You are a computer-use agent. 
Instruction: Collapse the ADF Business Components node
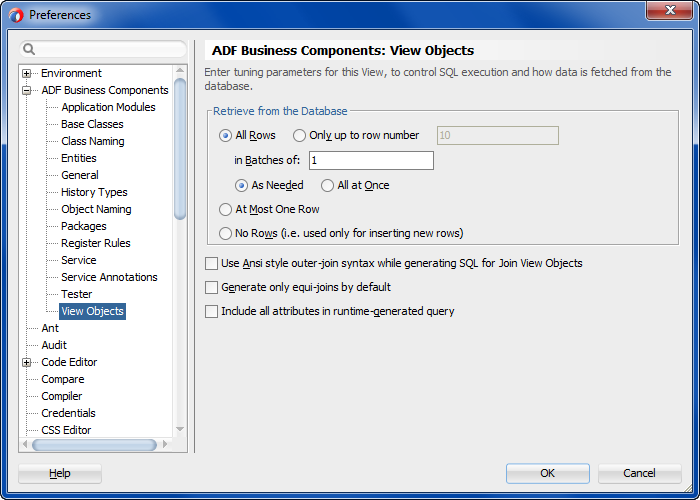[x=27, y=91]
